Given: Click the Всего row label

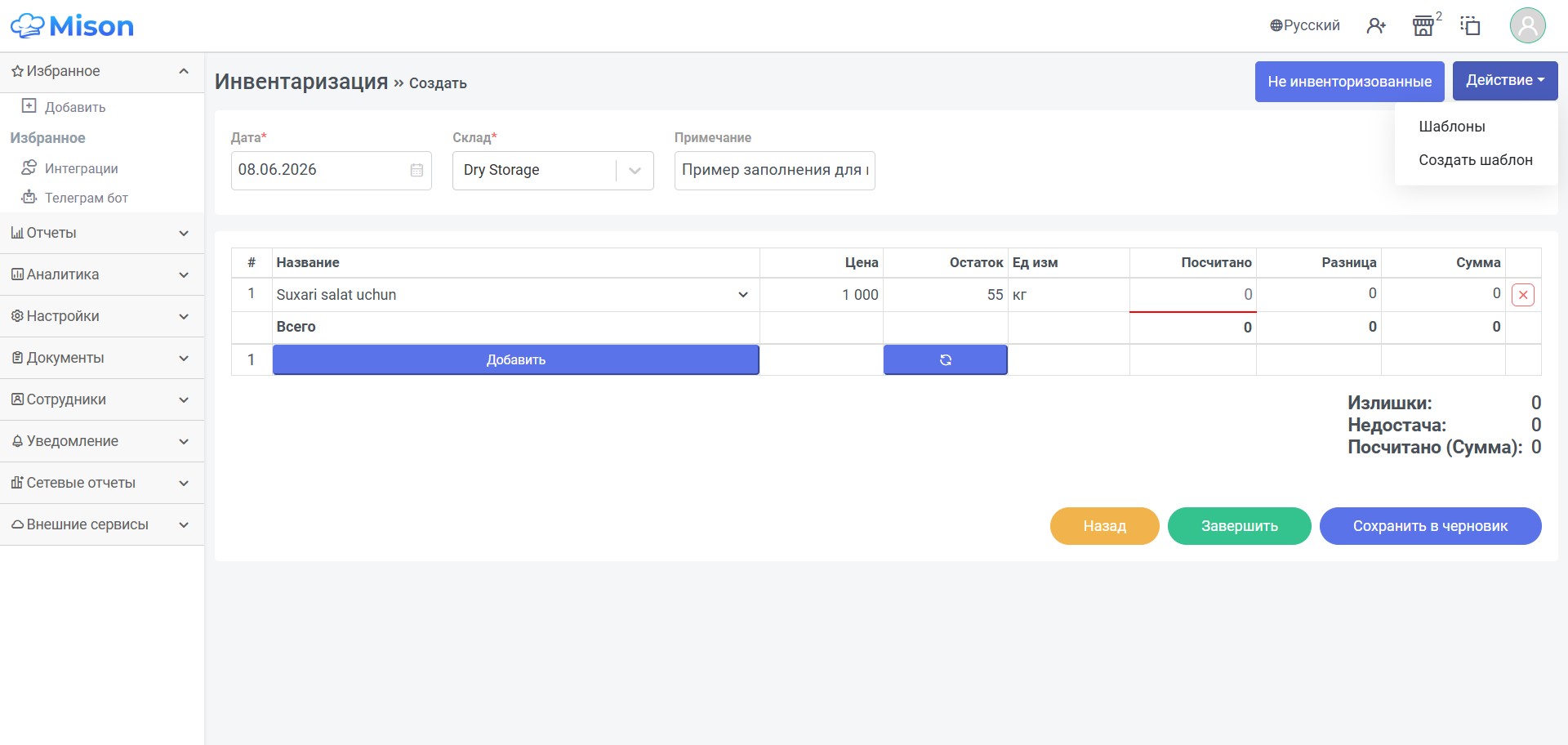Looking at the screenshot, I should click(x=296, y=327).
